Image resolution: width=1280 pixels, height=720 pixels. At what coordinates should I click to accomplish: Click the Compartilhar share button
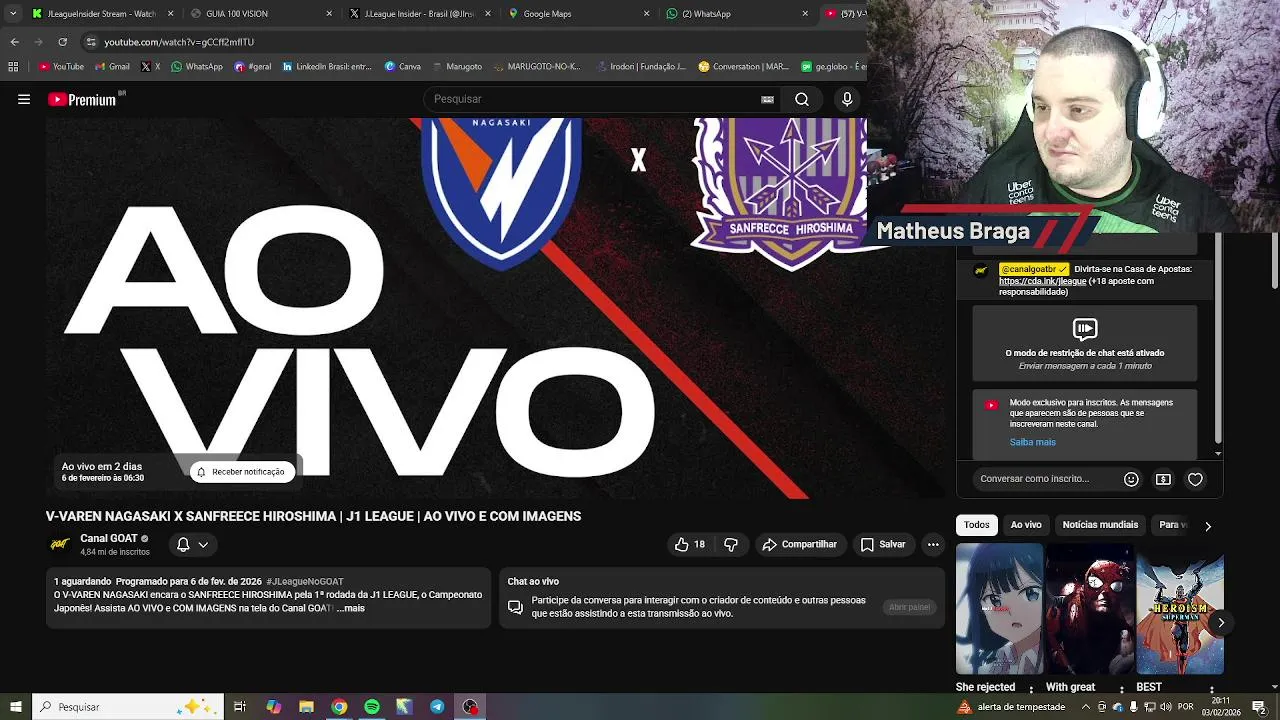799,544
